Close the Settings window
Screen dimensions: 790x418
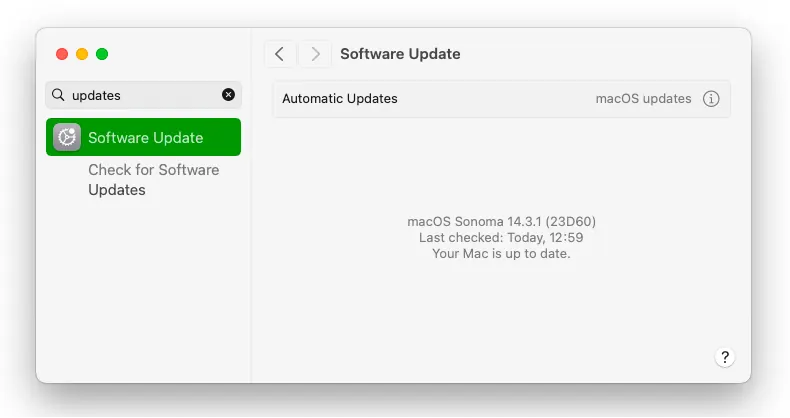[62, 54]
